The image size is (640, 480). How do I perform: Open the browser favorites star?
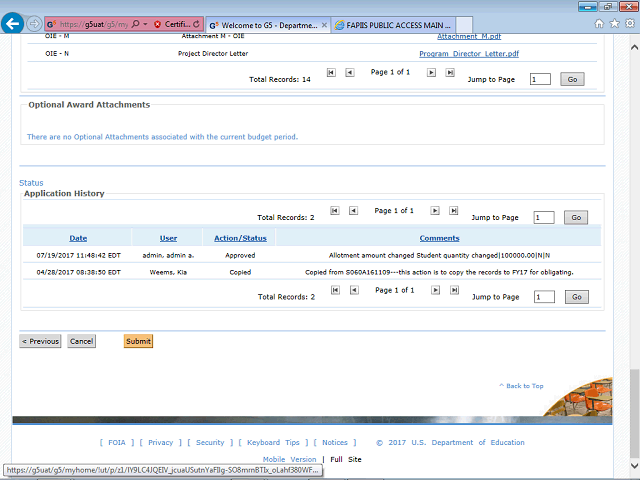point(613,23)
